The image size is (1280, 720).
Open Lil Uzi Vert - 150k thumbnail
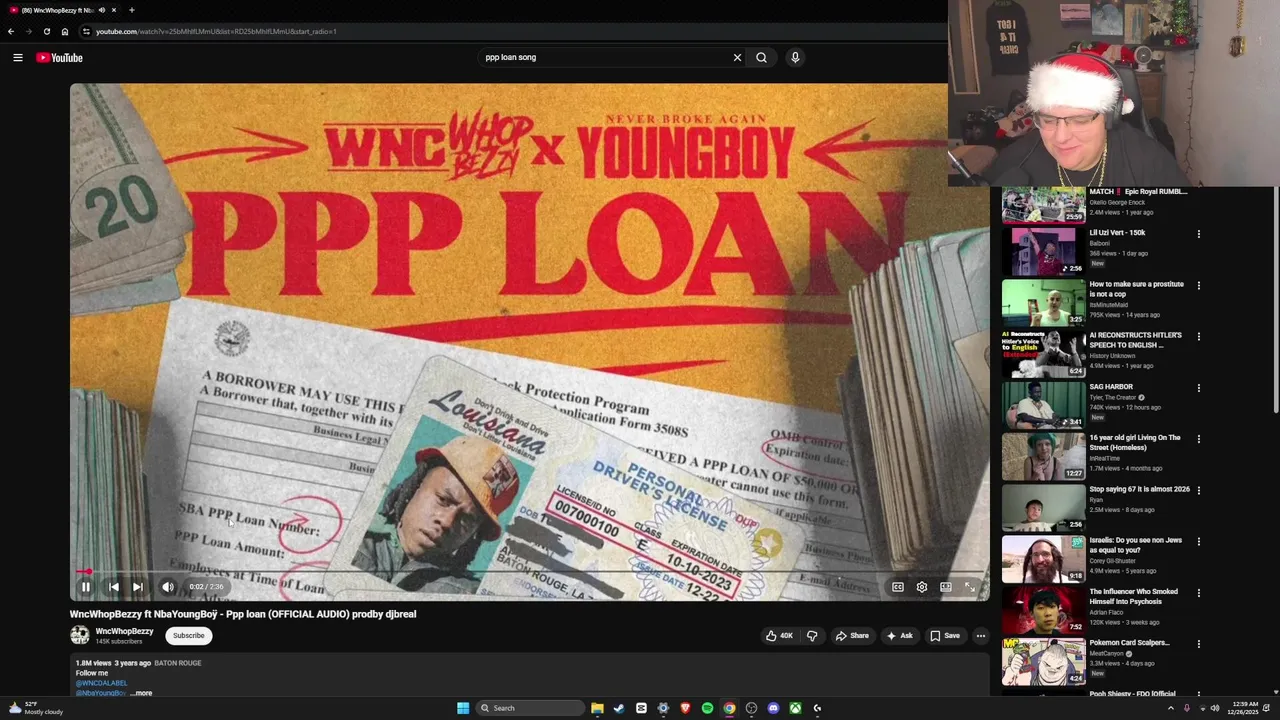click(1043, 252)
